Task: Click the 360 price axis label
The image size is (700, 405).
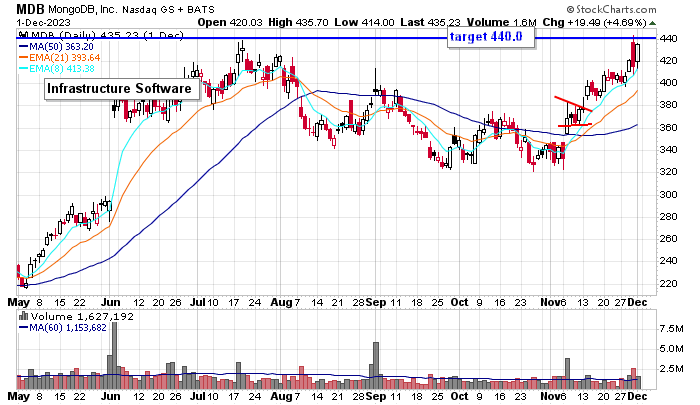Action: [x=669, y=127]
